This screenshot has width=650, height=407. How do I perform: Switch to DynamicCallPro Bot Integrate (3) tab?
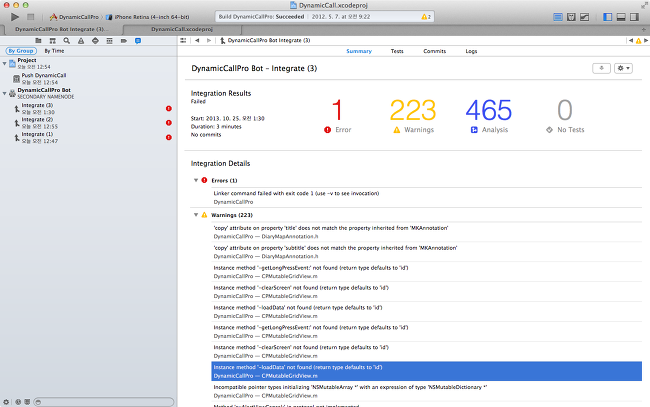61,29
